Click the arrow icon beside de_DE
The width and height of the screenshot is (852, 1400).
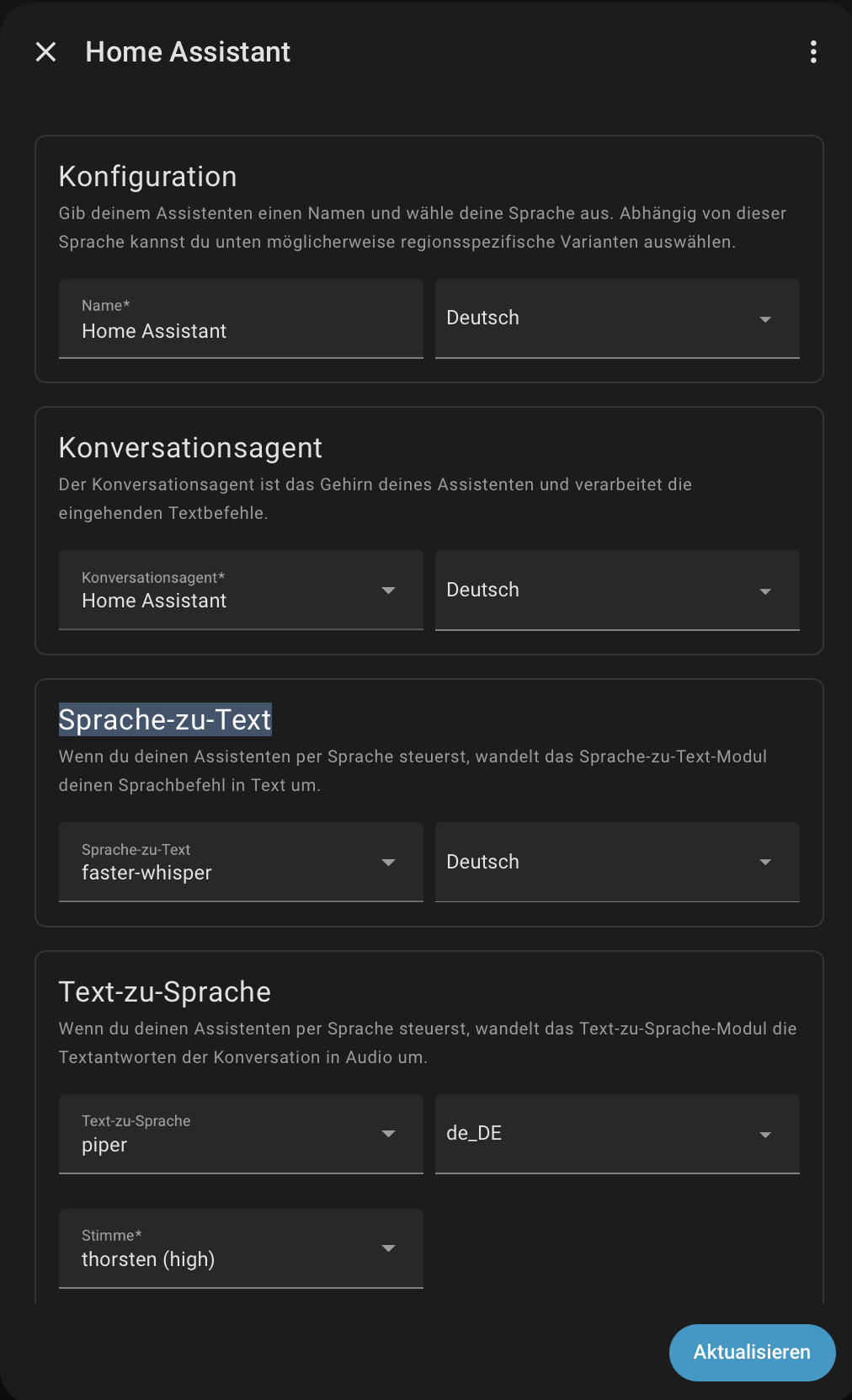(765, 1135)
